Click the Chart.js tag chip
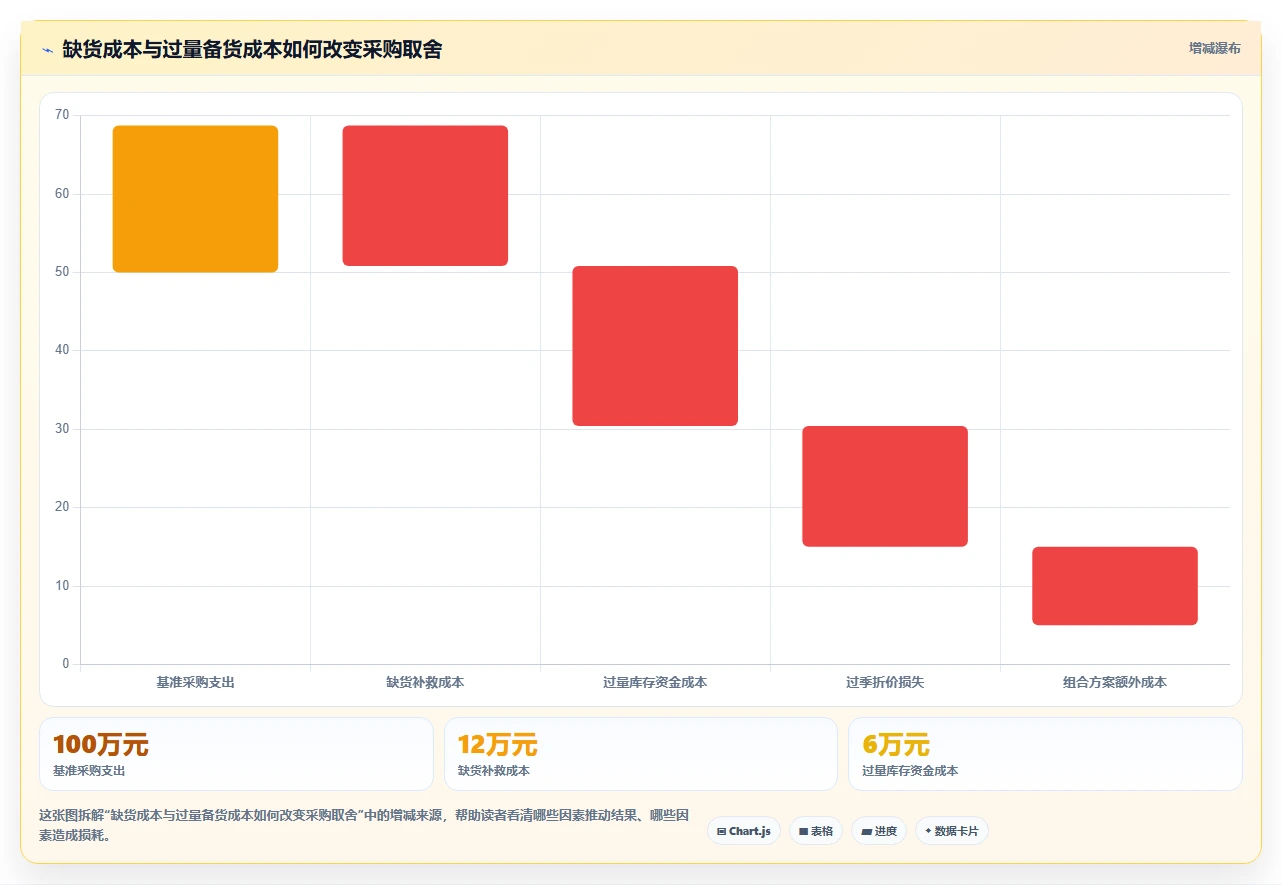 [x=744, y=831]
